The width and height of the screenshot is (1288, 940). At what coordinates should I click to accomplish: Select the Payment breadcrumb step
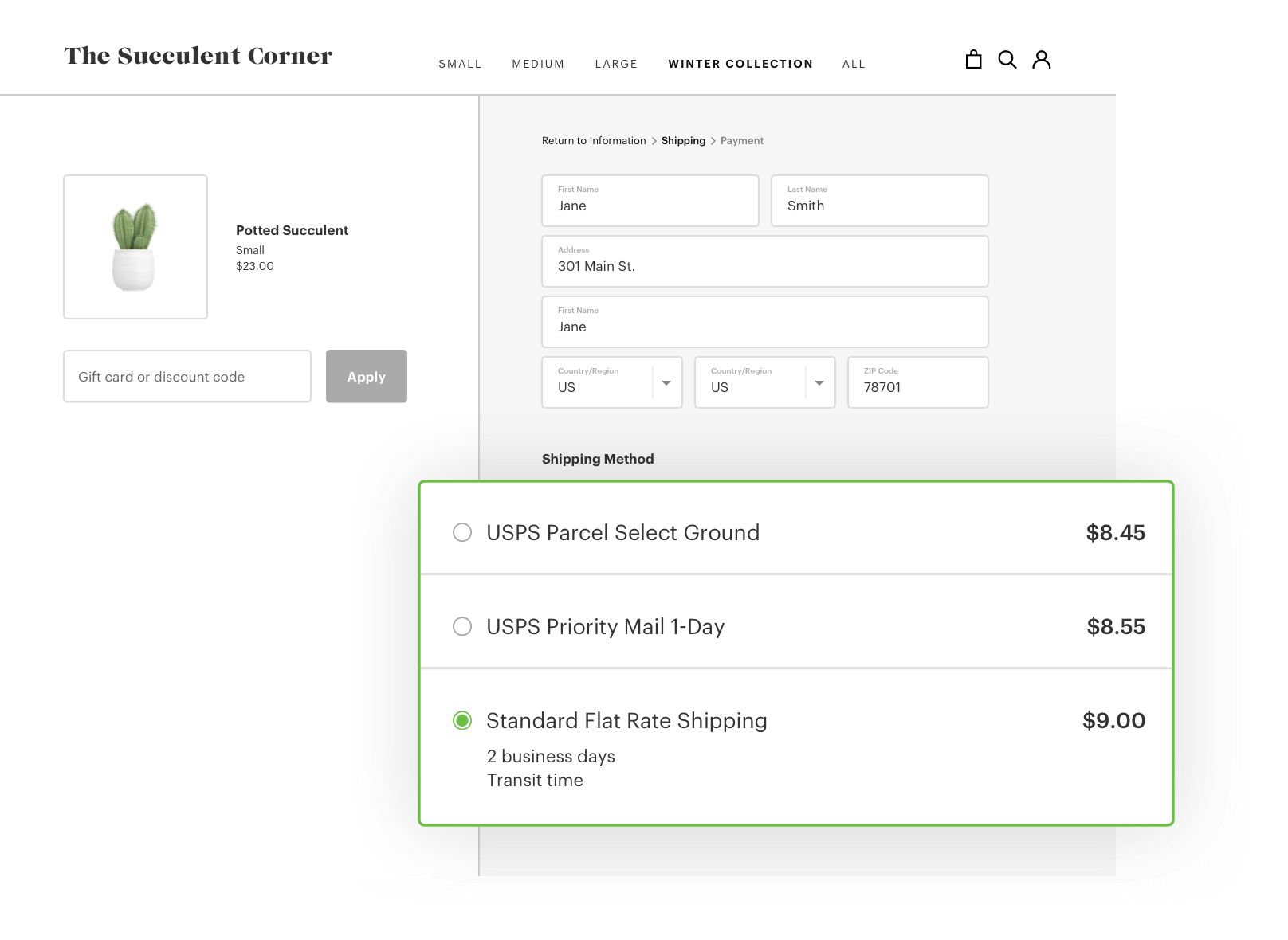click(x=742, y=141)
